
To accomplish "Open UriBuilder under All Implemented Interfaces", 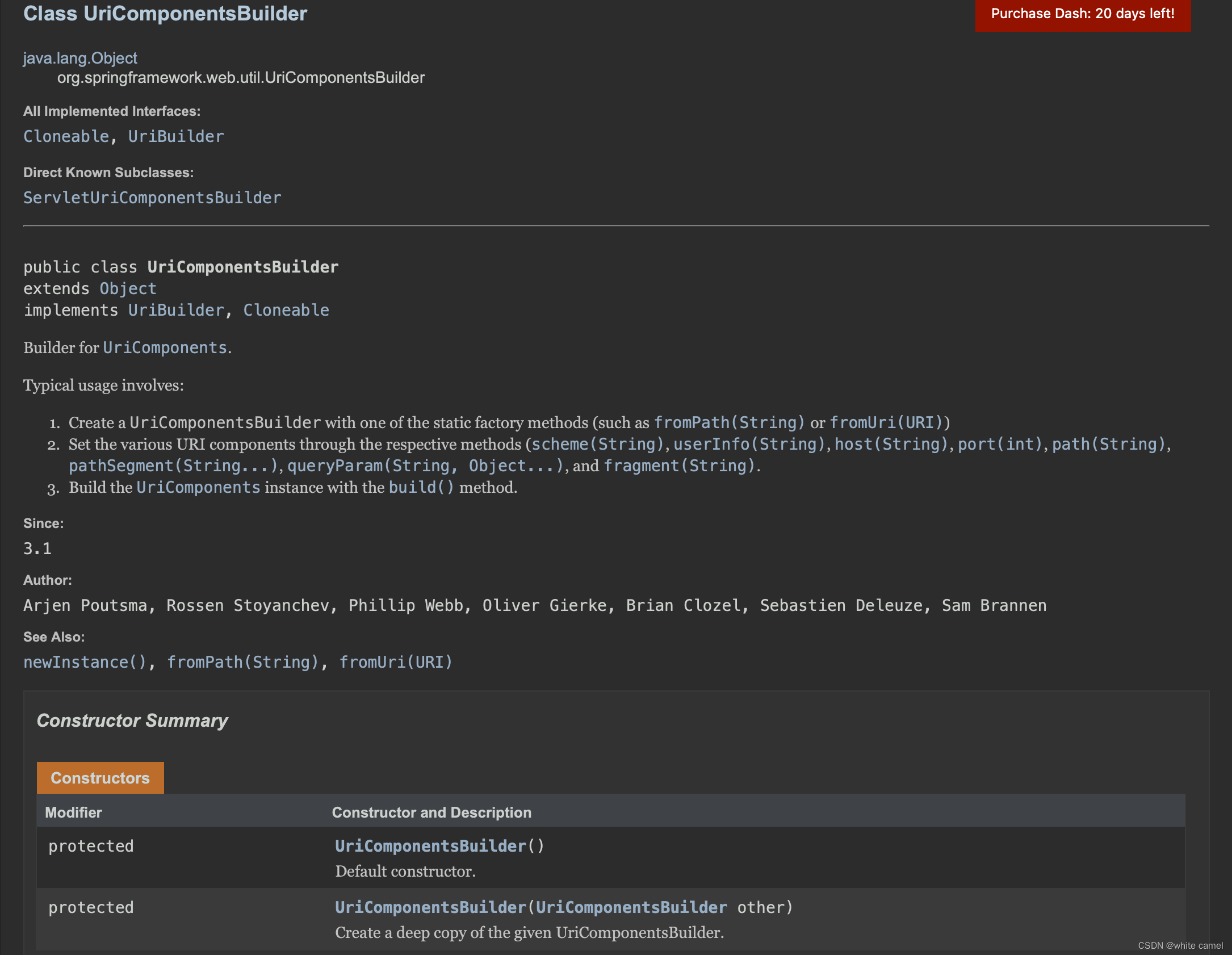I will tap(176, 136).
